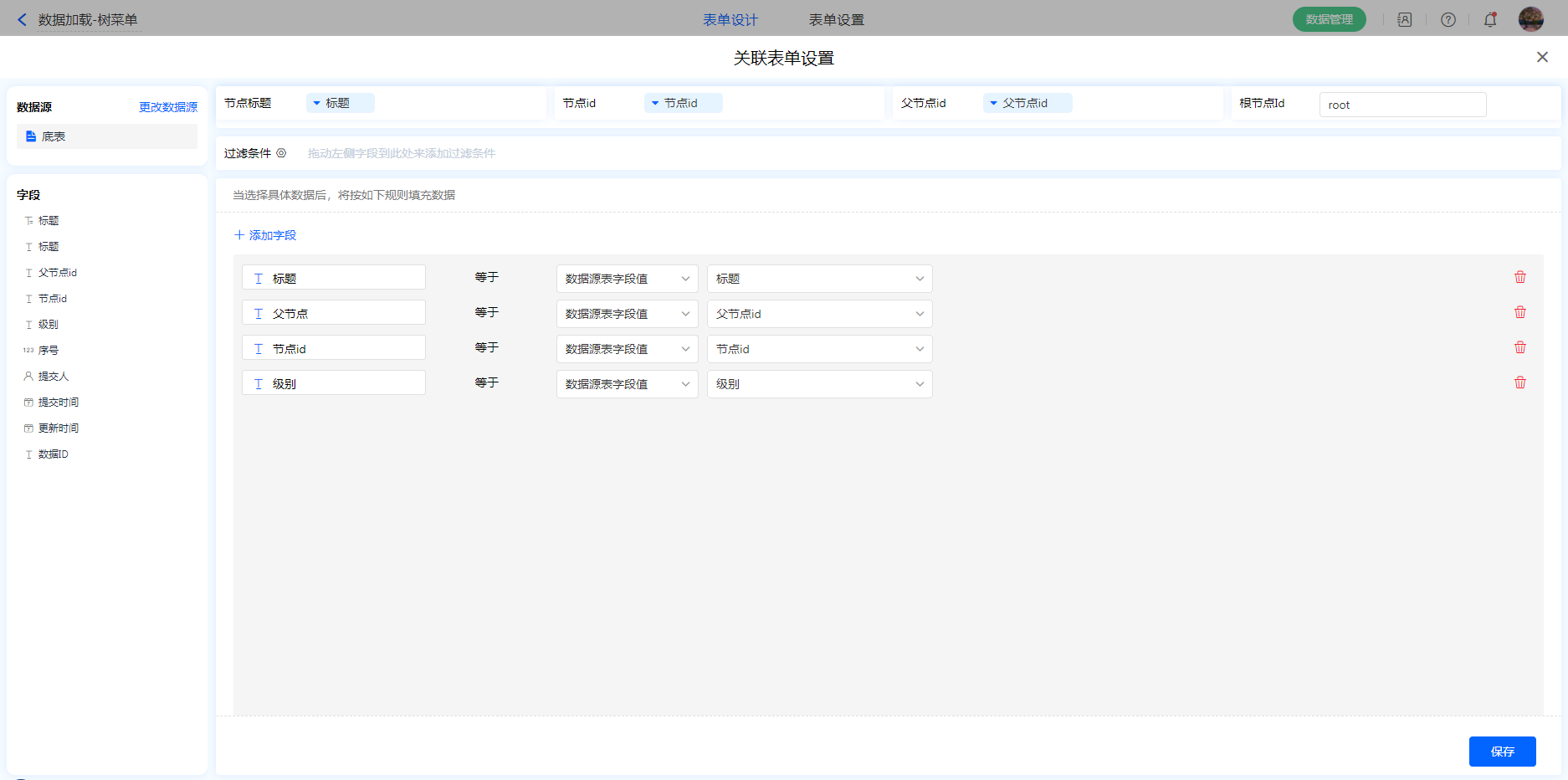
Task: Remove the 级别 mapping row with trash icon
Action: 1519,382
